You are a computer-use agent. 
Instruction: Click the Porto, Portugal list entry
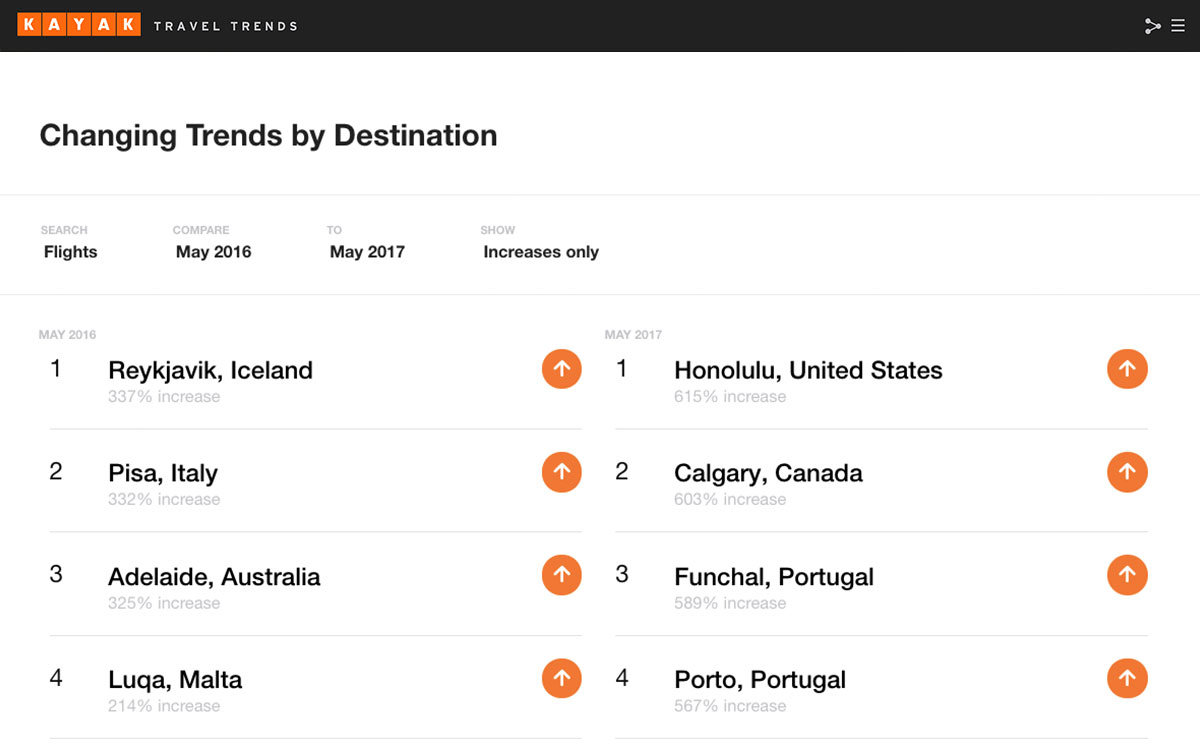click(x=760, y=680)
